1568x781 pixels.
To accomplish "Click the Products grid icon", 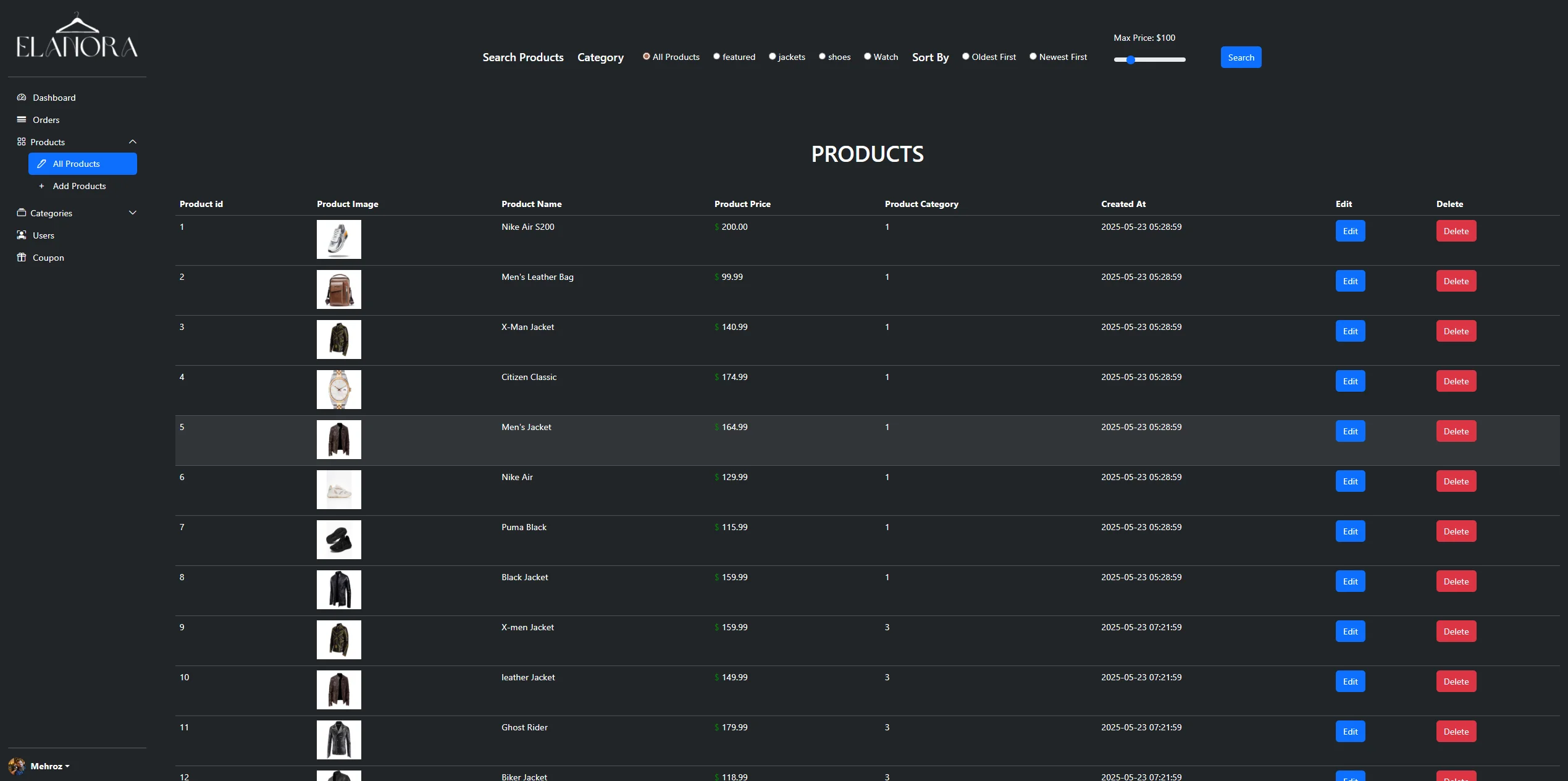I will coord(22,142).
